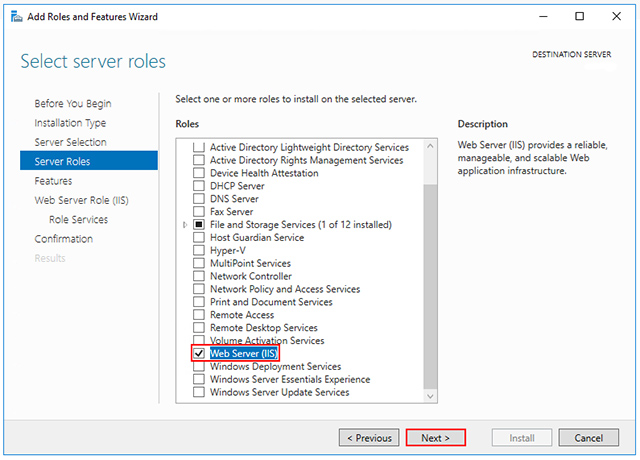Expand File and Storage Services node

coord(186,225)
